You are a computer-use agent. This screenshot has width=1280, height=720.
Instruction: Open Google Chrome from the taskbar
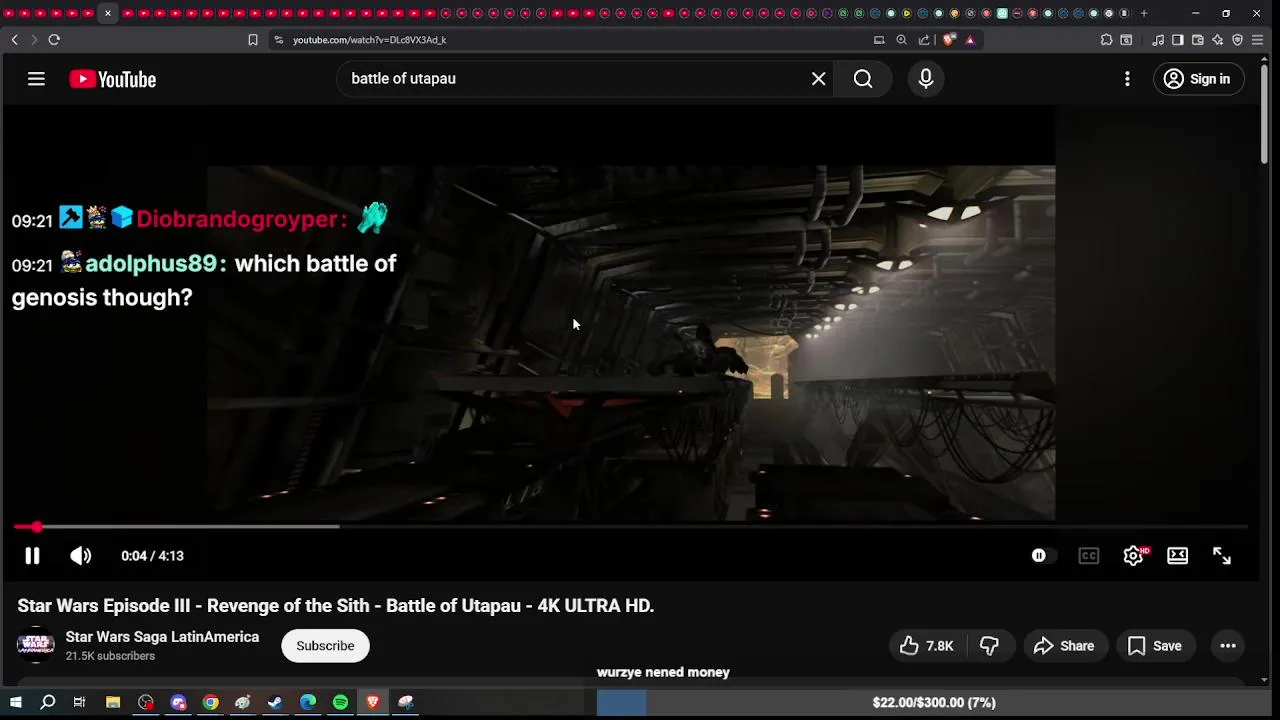[211, 703]
